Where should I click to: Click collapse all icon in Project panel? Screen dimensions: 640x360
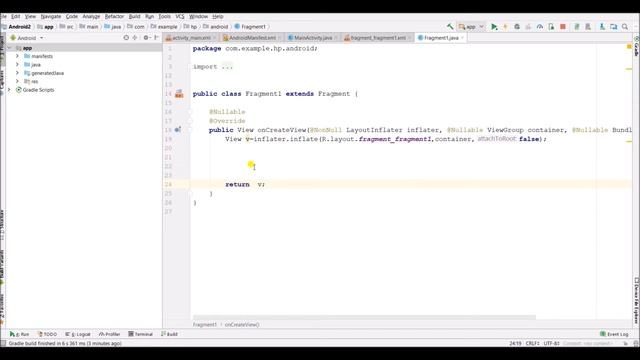[x=135, y=38]
